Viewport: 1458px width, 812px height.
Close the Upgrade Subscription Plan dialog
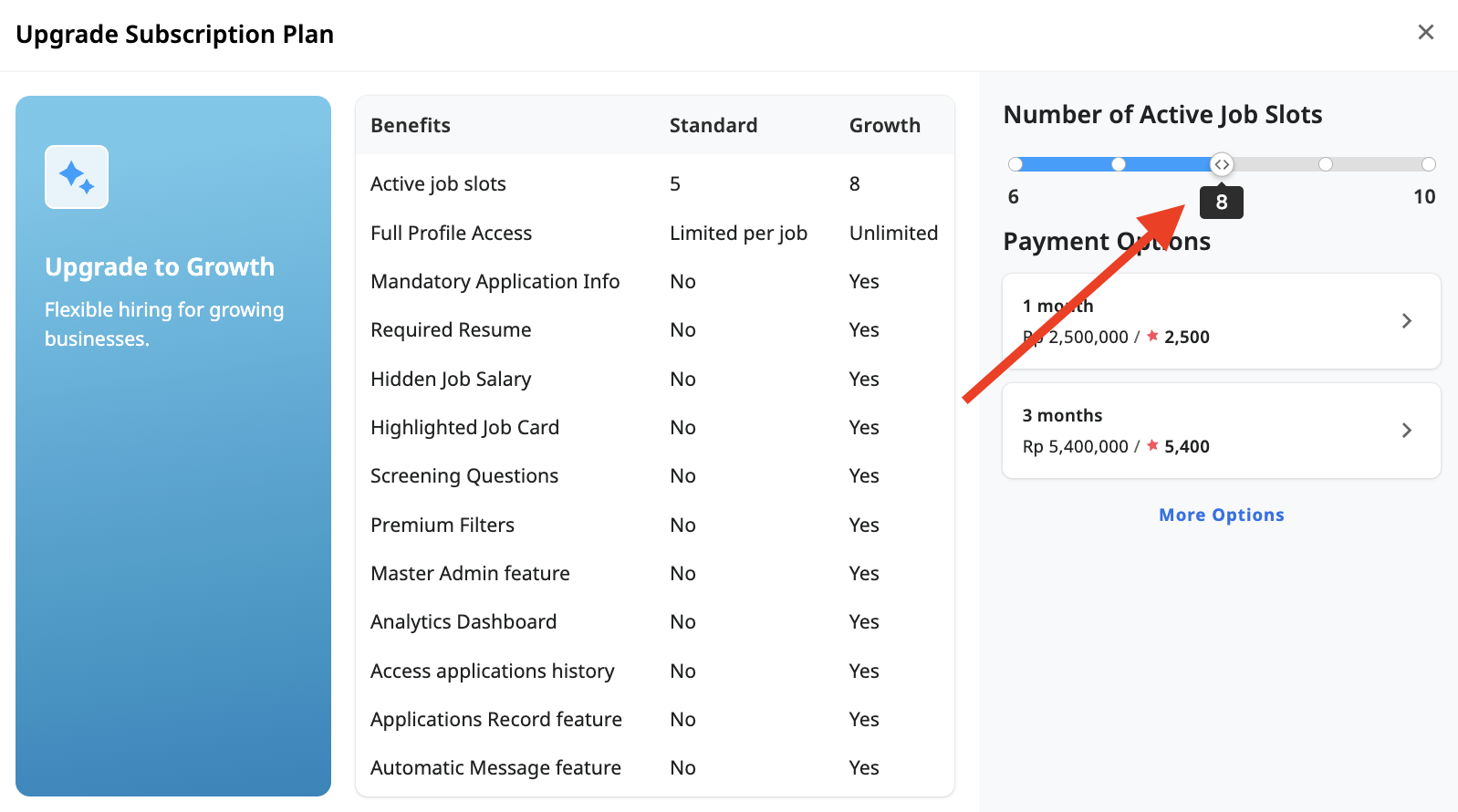(1425, 33)
